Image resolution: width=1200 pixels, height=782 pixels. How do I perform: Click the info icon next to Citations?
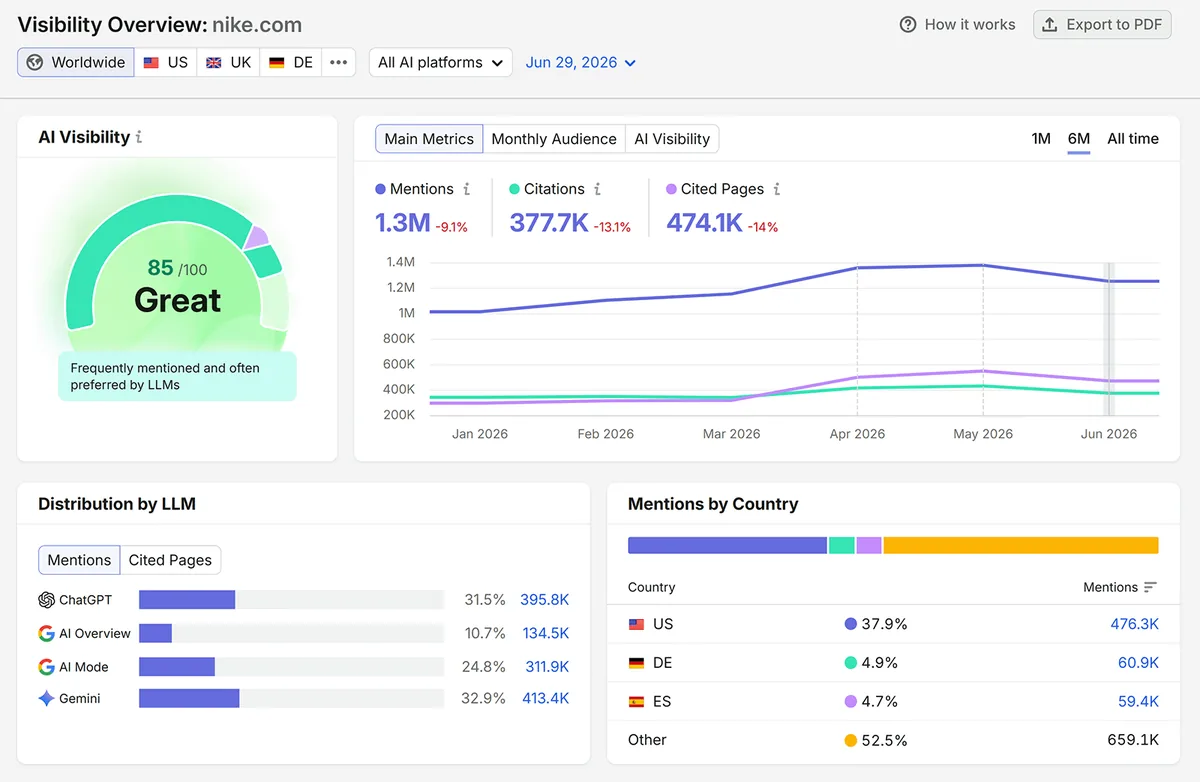(597, 189)
